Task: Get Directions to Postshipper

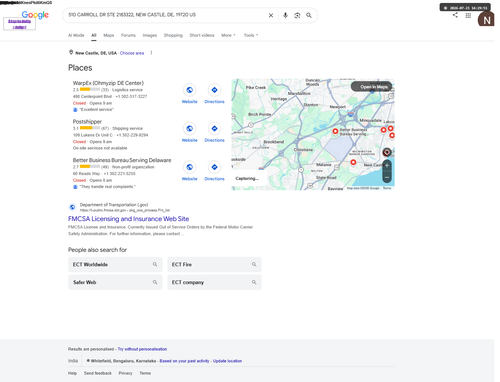Action: pos(214,129)
